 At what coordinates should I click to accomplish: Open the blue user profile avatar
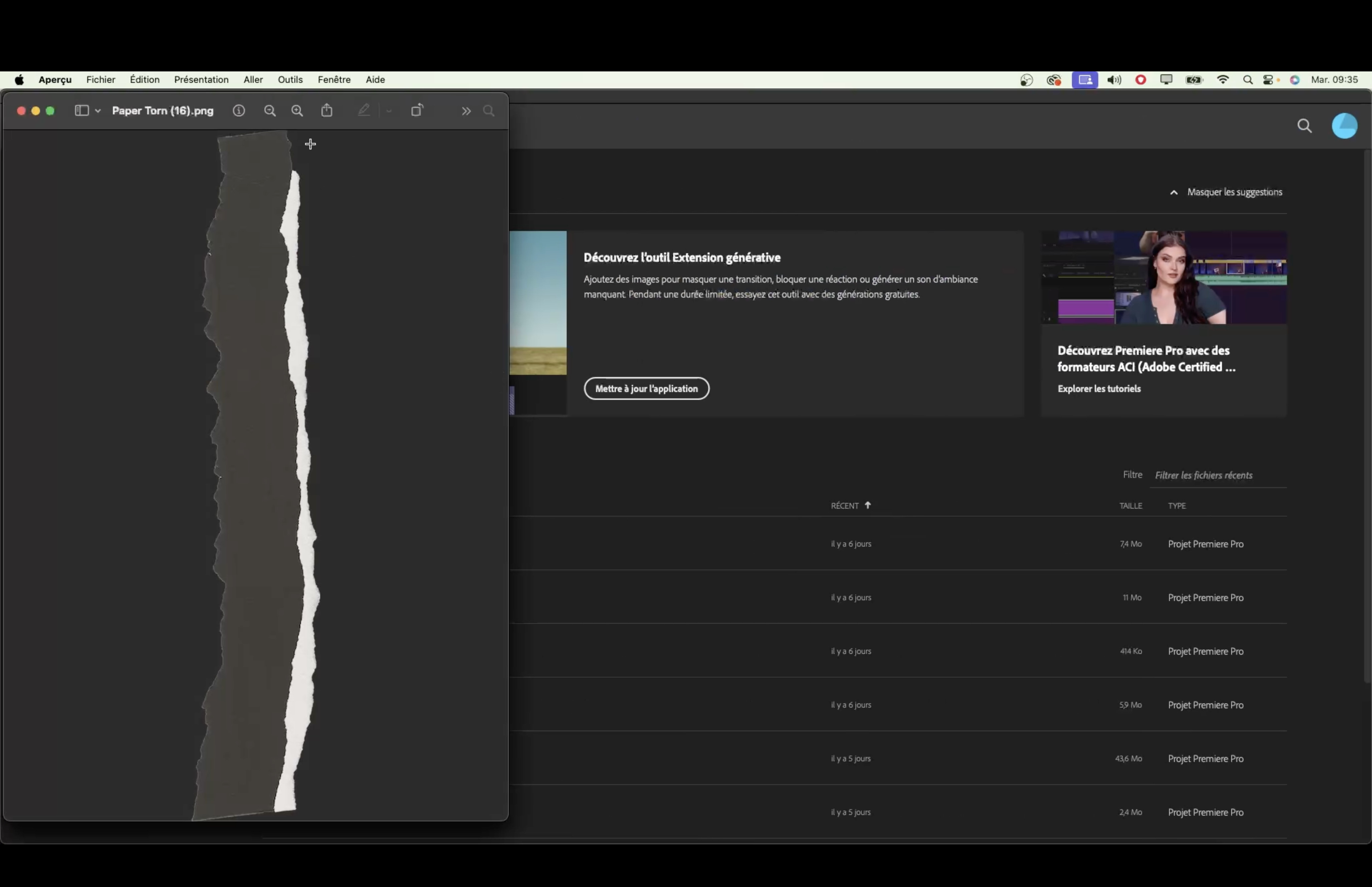(x=1344, y=126)
